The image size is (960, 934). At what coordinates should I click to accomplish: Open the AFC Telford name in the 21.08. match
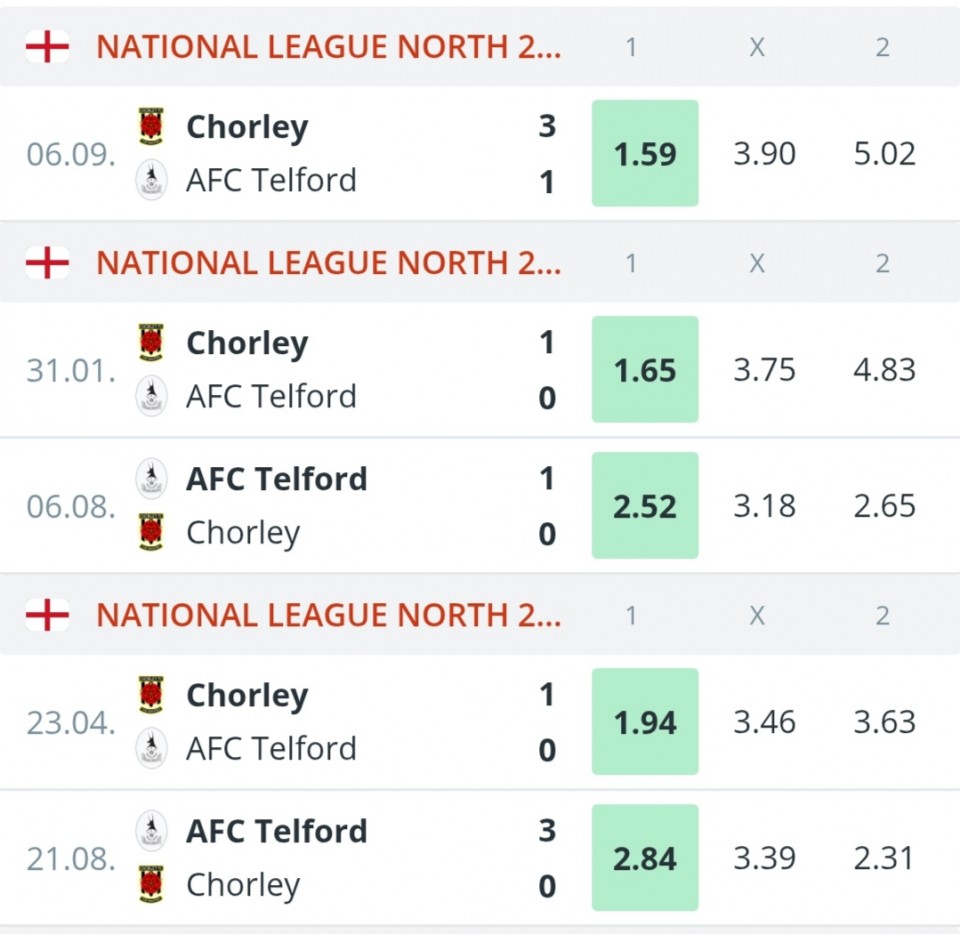click(276, 831)
